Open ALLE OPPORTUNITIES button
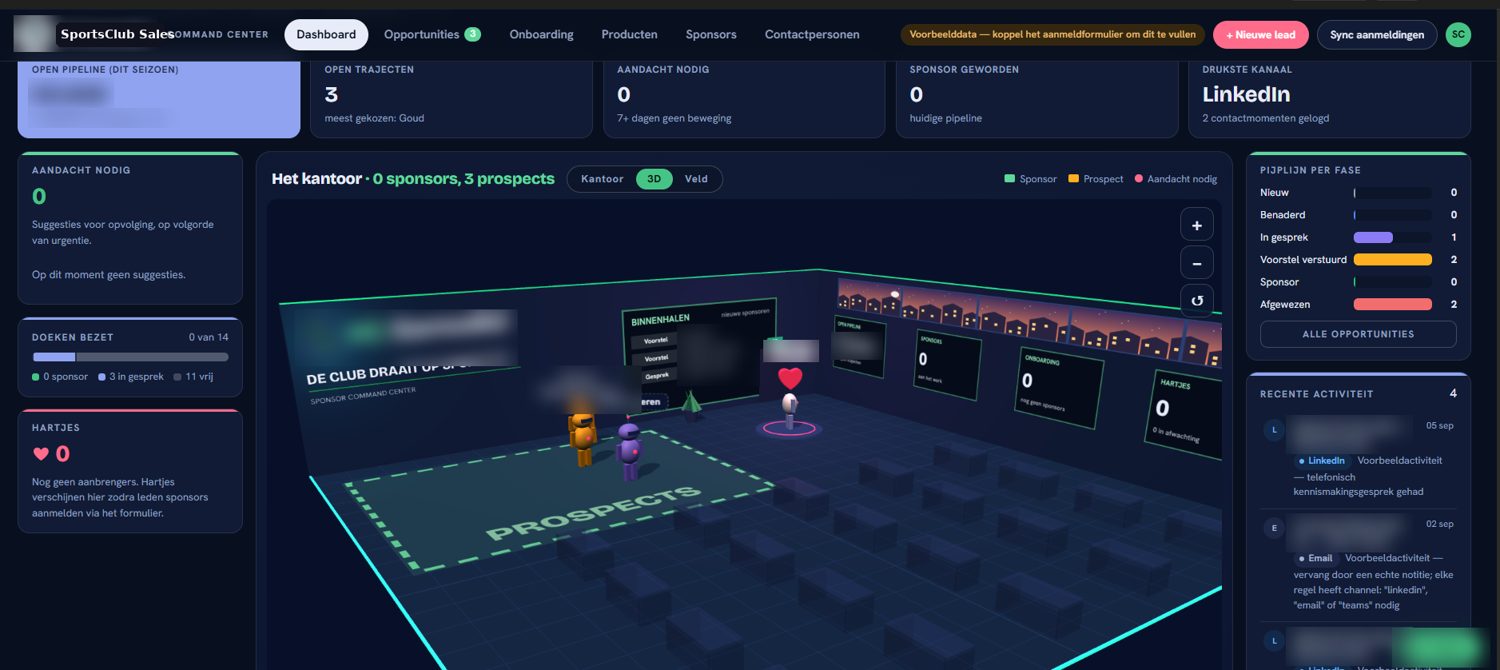1500x670 pixels. 1357,334
